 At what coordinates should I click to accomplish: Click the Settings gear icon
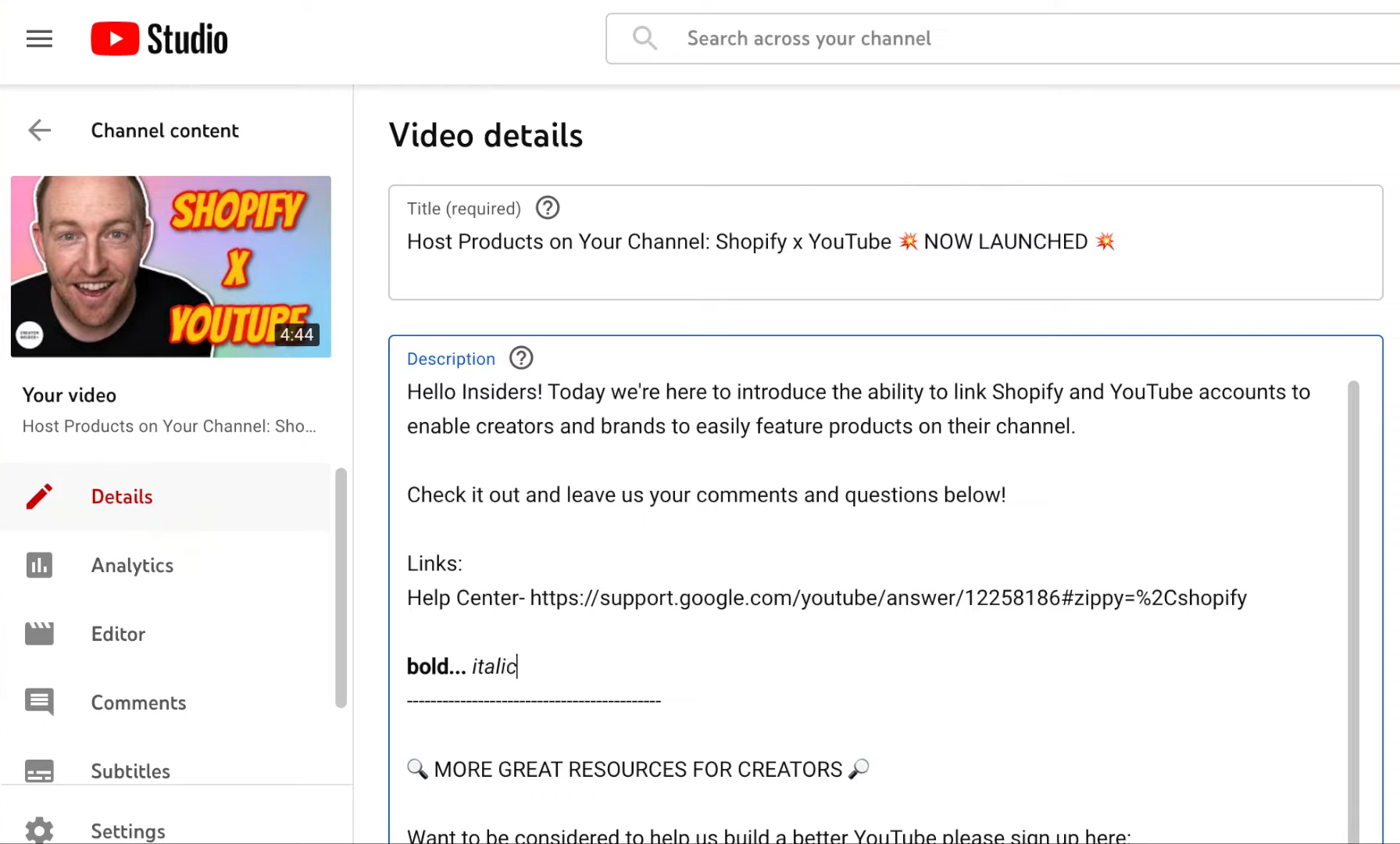pyautogui.click(x=39, y=830)
